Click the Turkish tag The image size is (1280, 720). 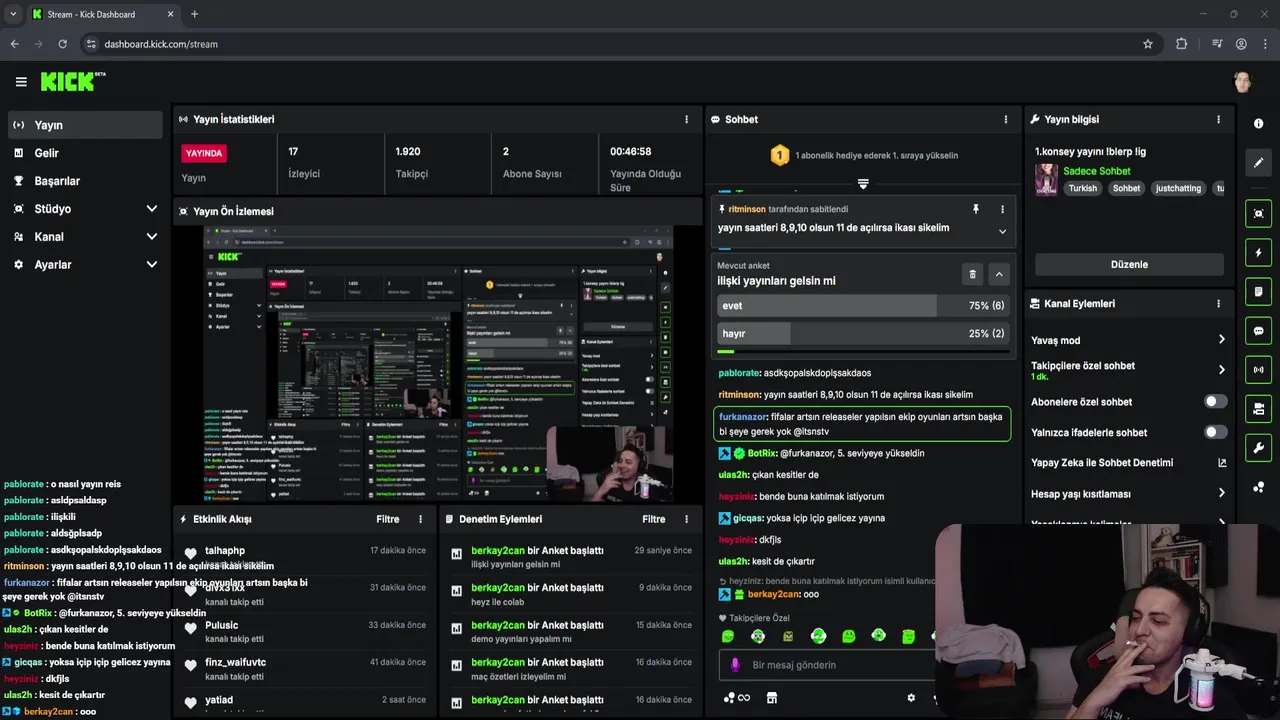click(1082, 188)
